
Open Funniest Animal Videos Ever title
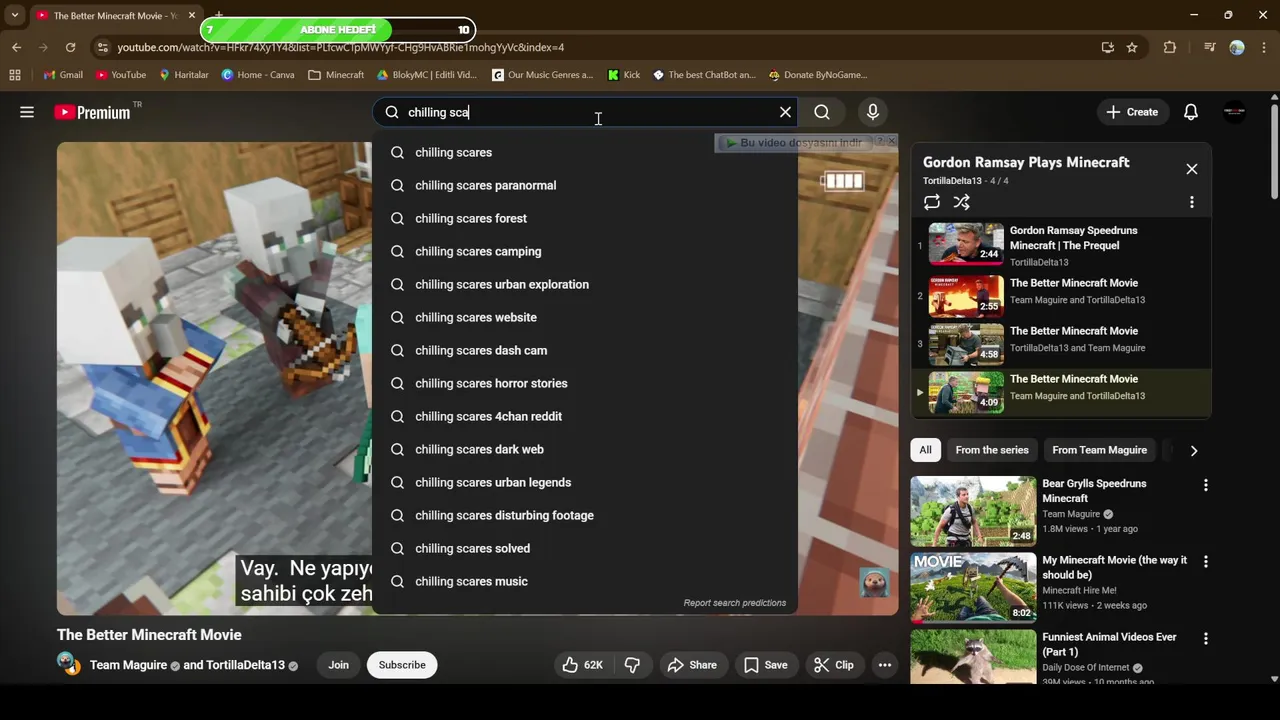point(1109,644)
